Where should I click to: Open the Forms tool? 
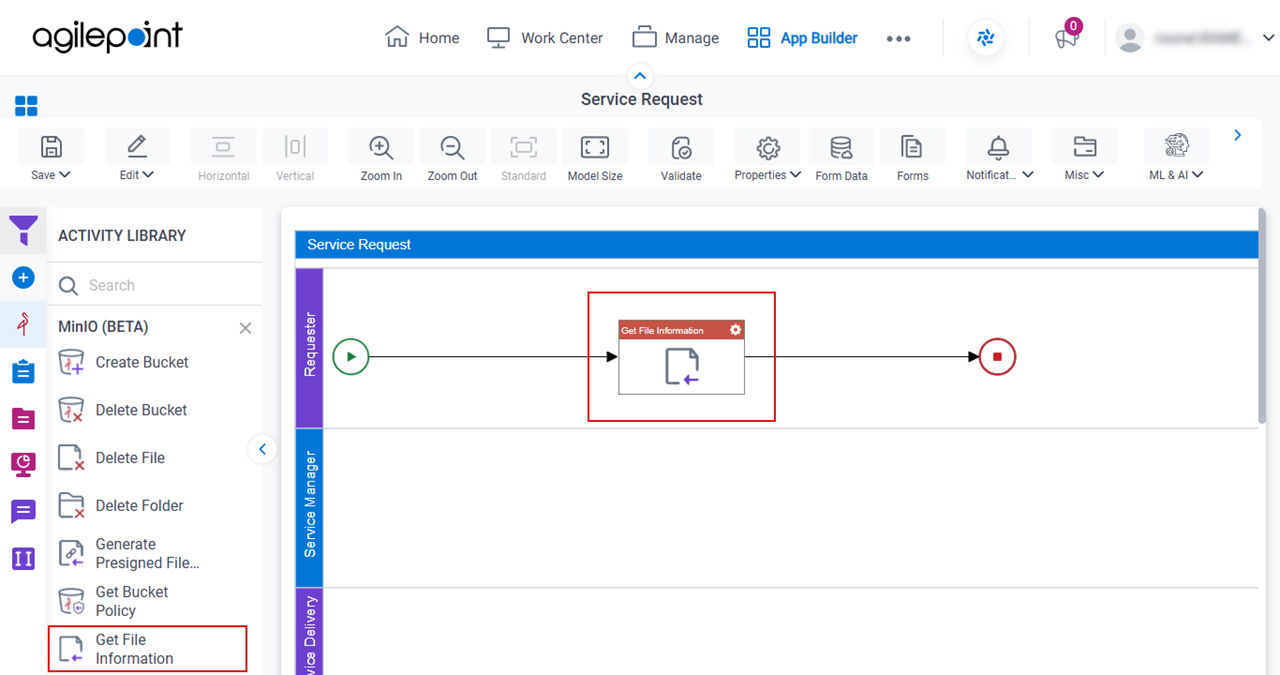pyautogui.click(x=912, y=147)
